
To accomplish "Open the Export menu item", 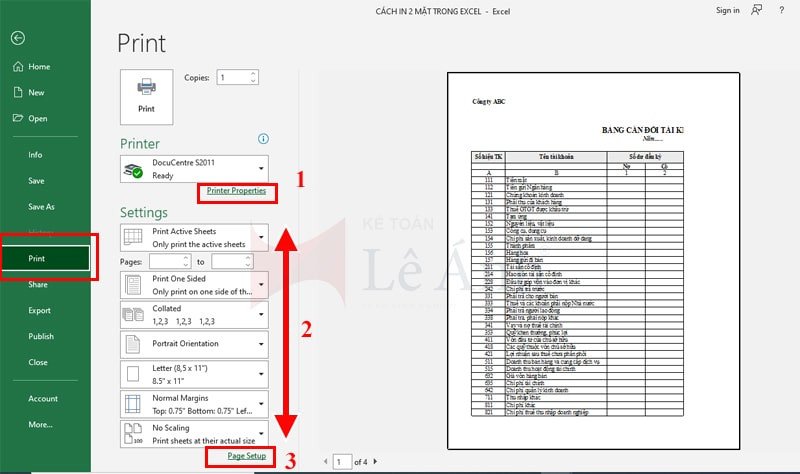I will pos(39,310).
